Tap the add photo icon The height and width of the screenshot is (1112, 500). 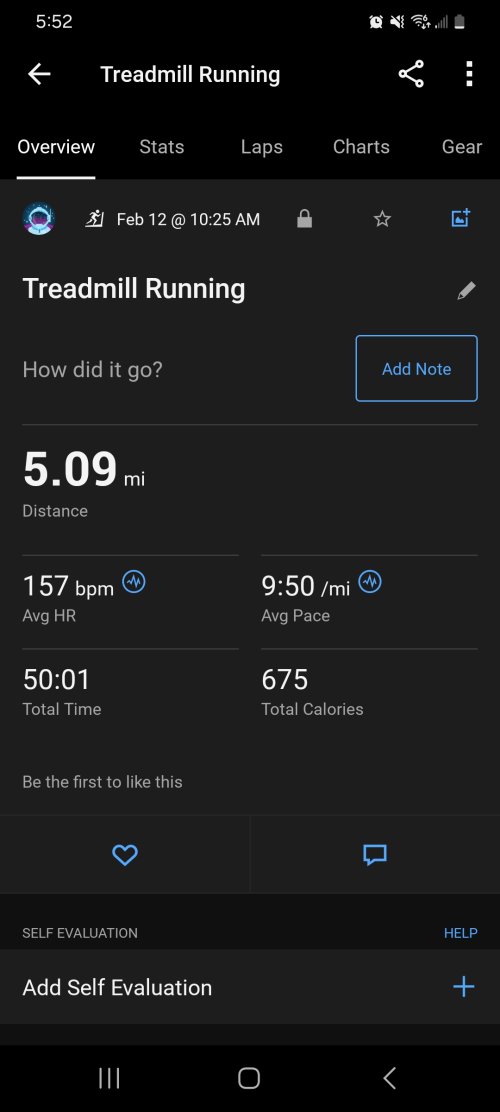point(461,218)
